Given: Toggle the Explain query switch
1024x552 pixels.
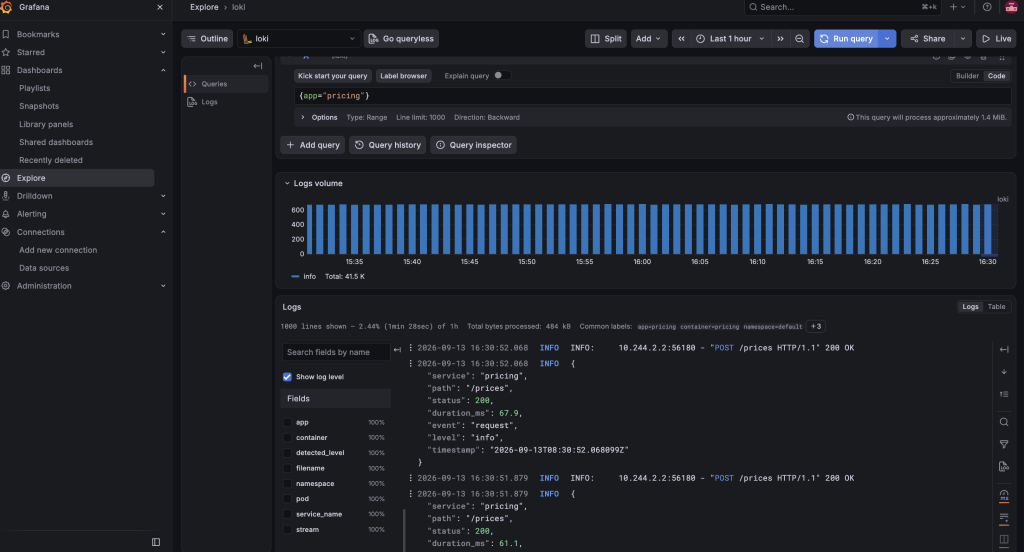Looking at the screenshot, I should click(501, 76).
